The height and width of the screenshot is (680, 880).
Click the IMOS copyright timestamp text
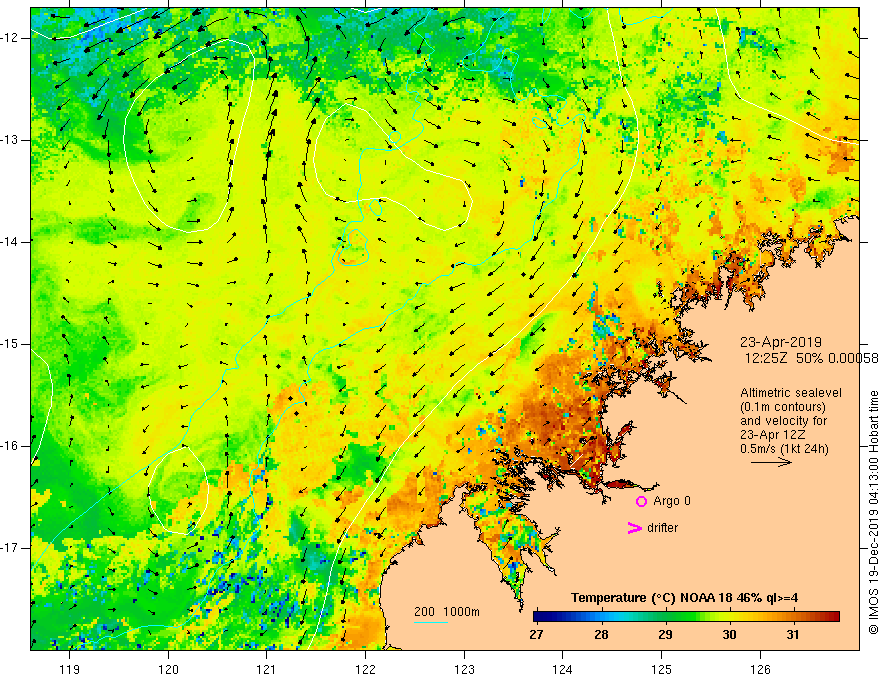(873, 513)
